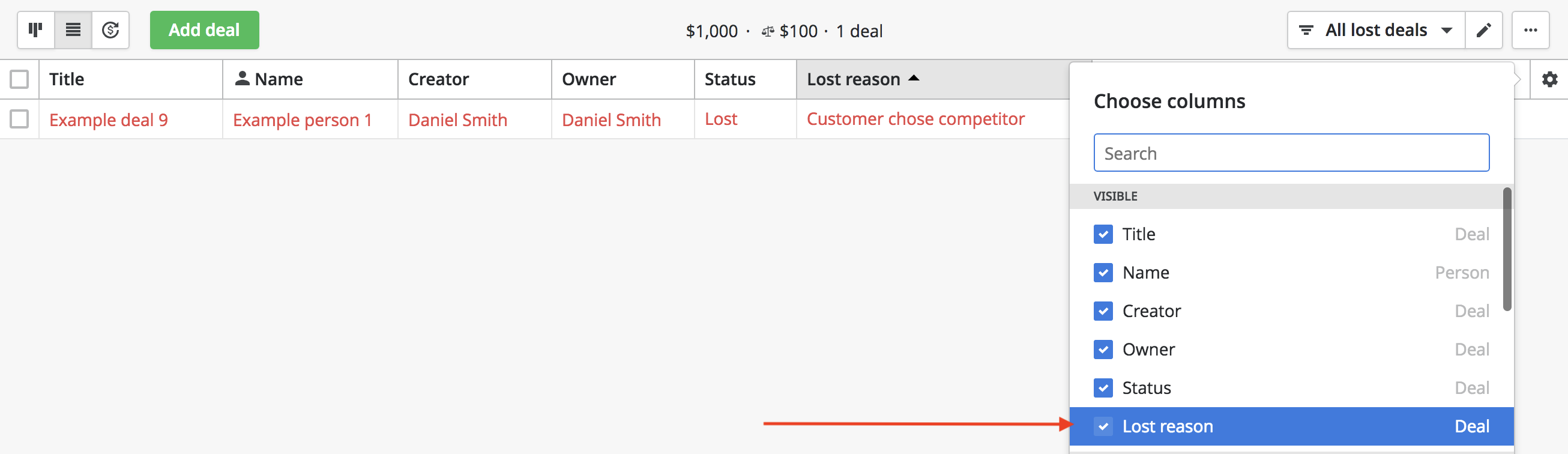The width and height of the screenshot is (1568, 454).
Task: Switch to pipeline kanban view icon
Action: (x=36, y=30)
